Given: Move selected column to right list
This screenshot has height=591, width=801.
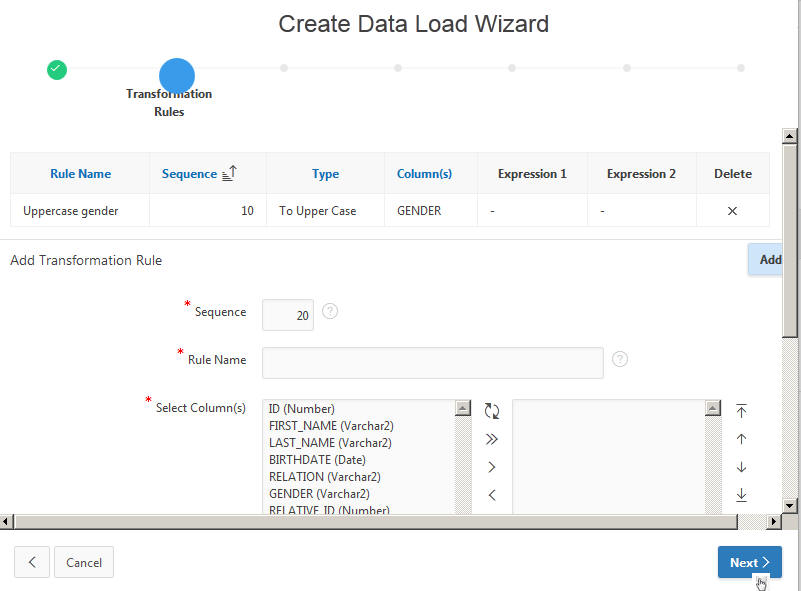Looking at the screenshot, I should pyautogui.click(x=491, y=467).
